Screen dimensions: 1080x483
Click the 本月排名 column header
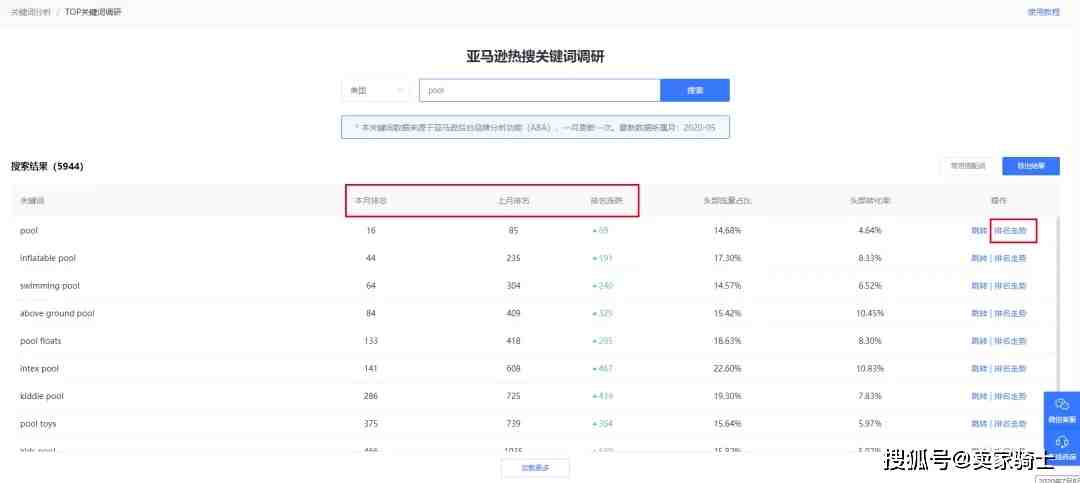click(x=371, y=201)
